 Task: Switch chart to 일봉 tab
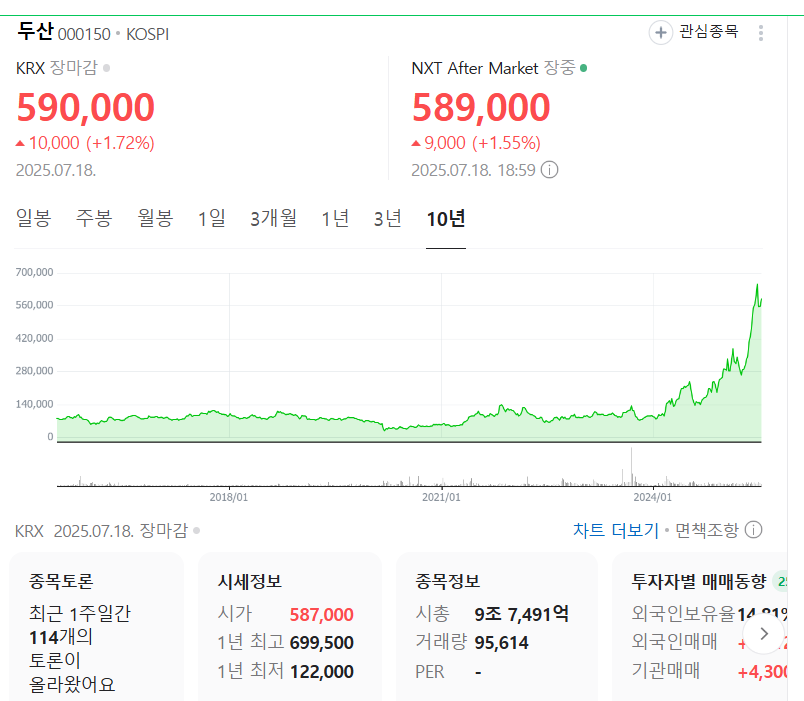(x=33, y=218)
